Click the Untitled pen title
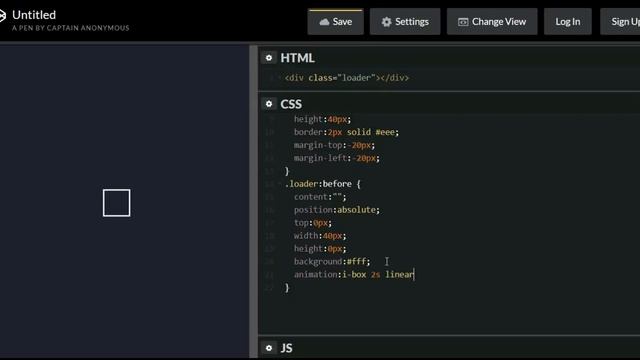This screenshot has height=360, width=640. point(34,15)
